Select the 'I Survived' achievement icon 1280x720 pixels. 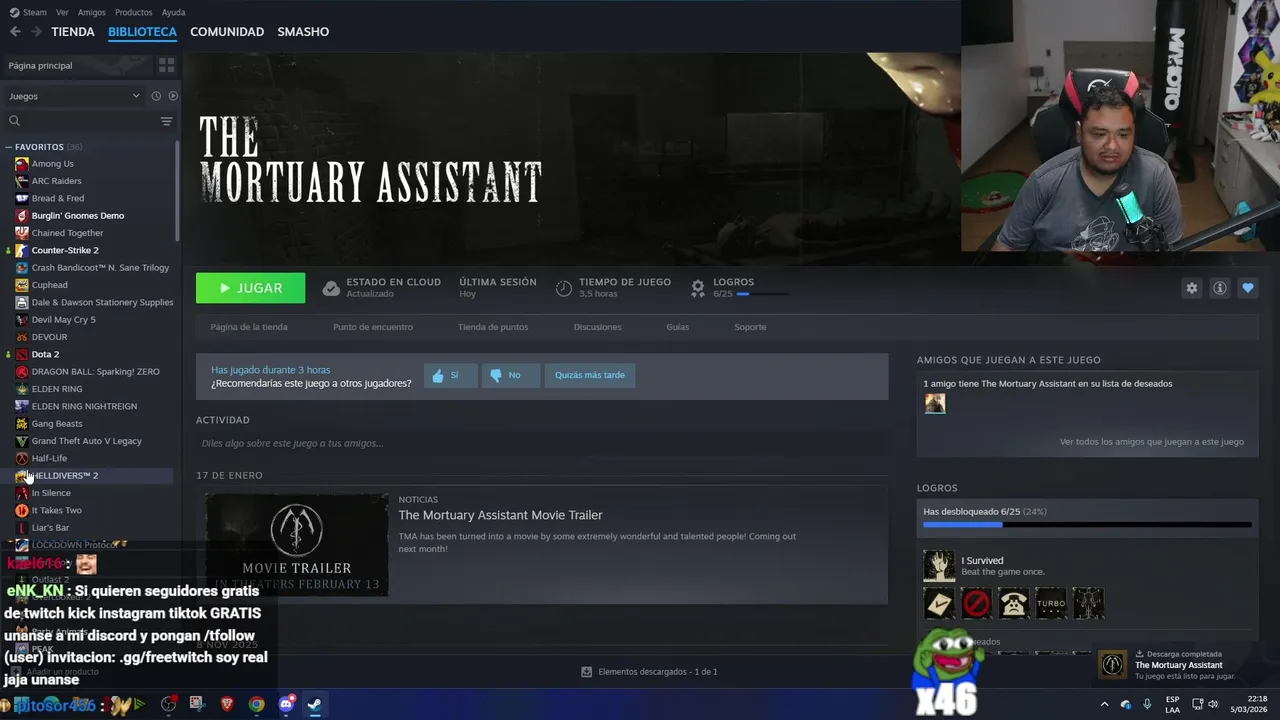939,566
